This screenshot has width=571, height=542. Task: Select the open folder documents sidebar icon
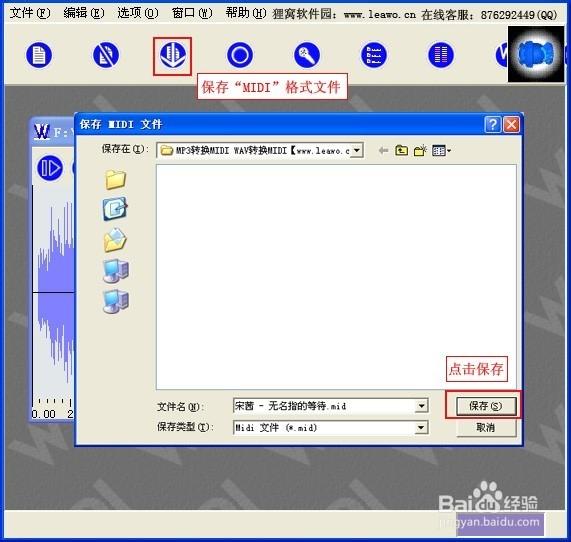pyautogui.click(x=115, y=240)
